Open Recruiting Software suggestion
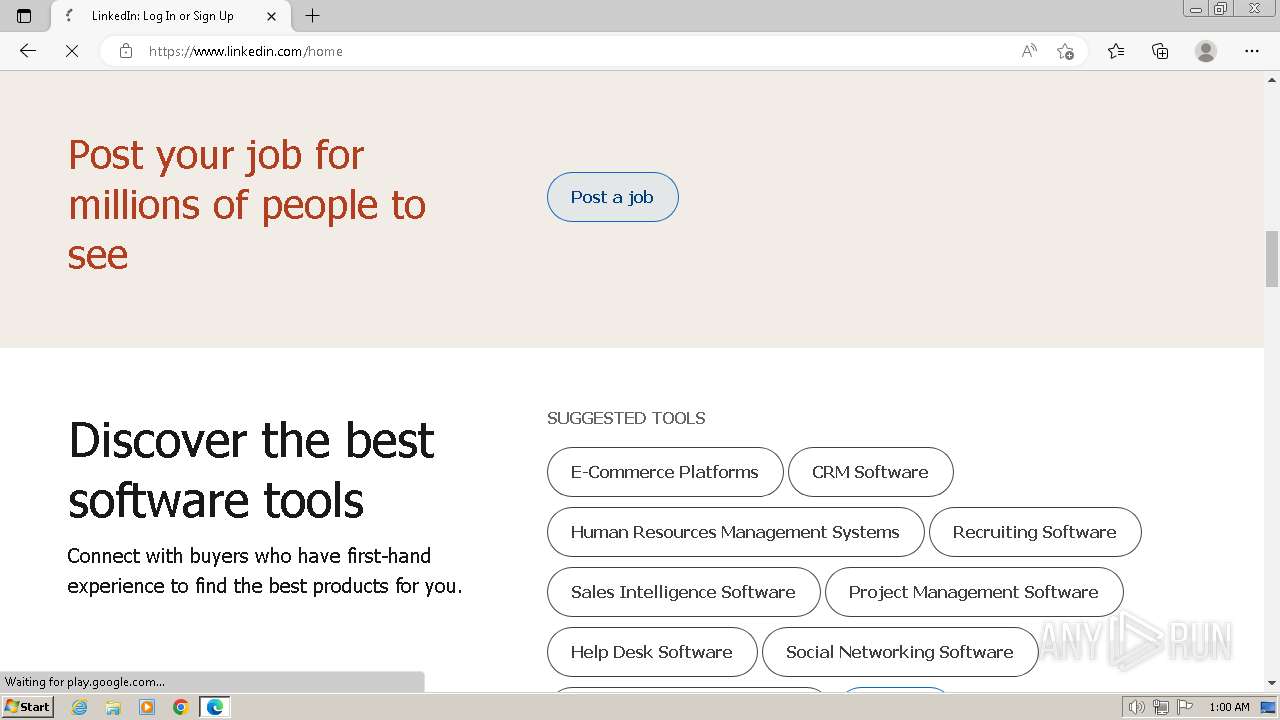The width and height of the screenshot is (1280, 720). click(1035, 532)
